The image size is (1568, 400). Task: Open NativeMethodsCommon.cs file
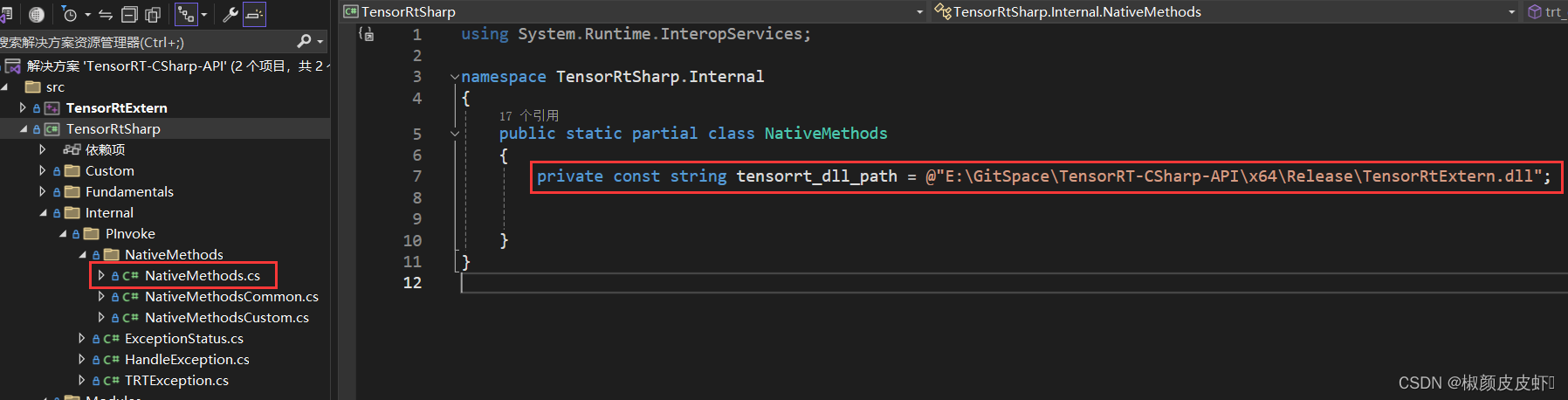[231, 296]
